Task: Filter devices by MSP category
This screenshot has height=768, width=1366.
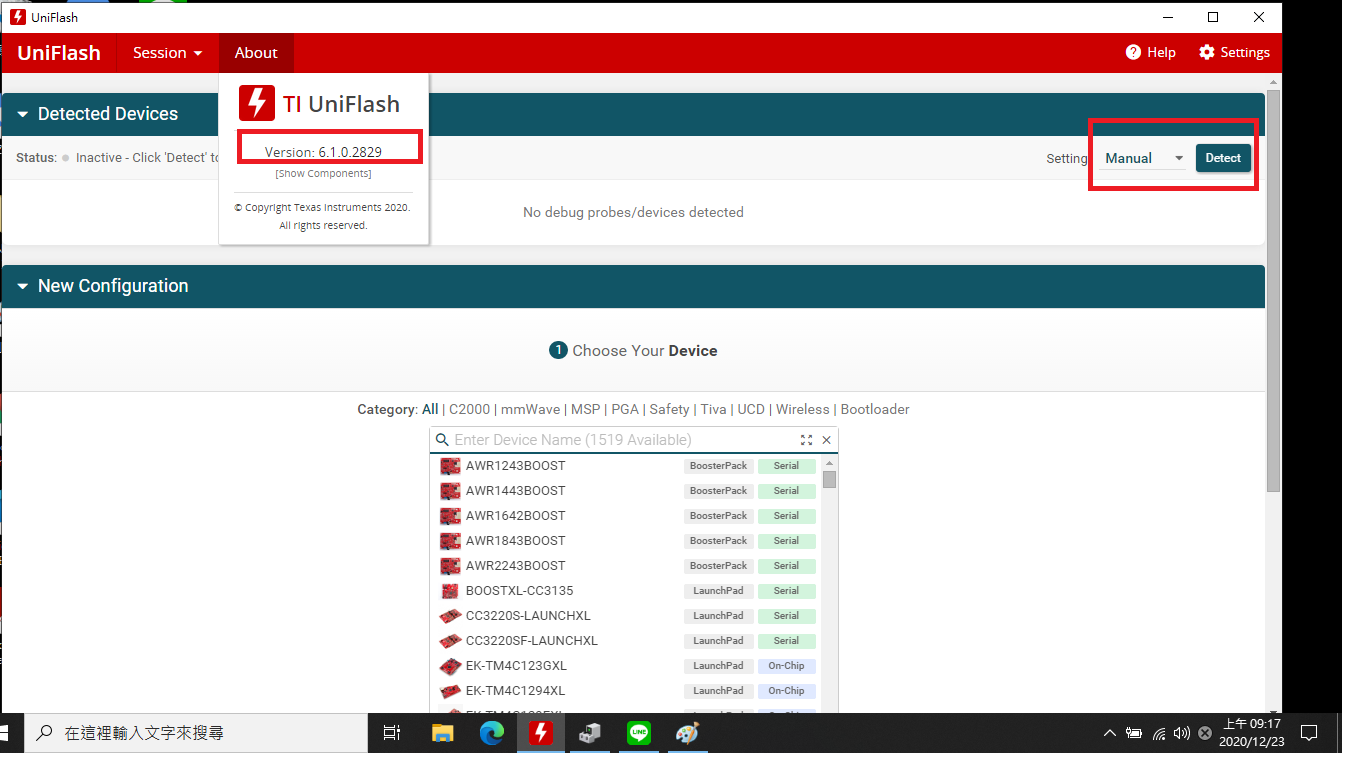Action: click(x=586, y=410)
